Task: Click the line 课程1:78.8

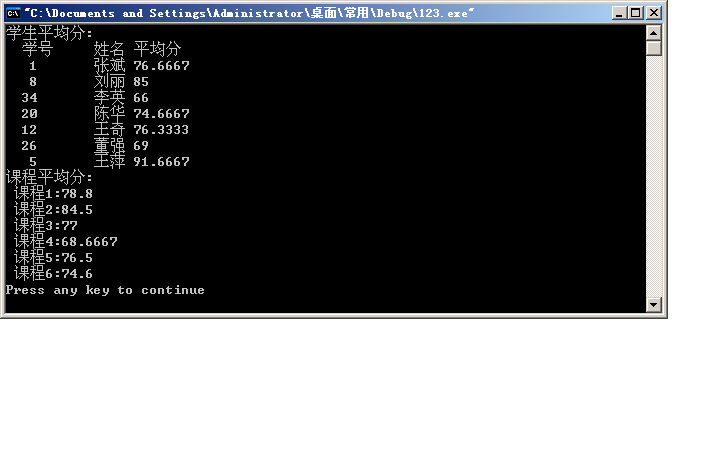Action: [53, 193]
